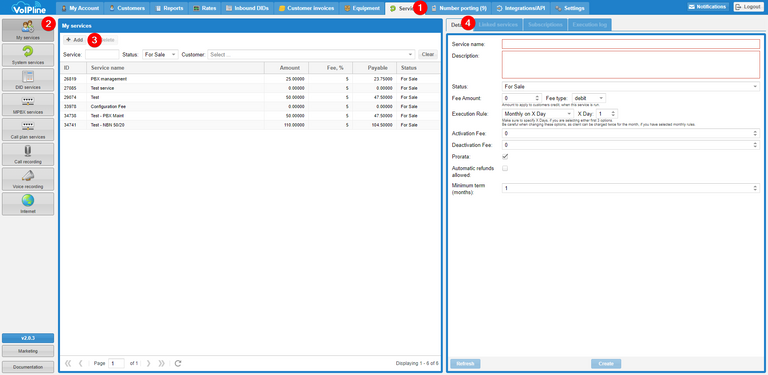Open the Equipment tab
The width and height of the screenshot is (768, 375).
(x=362, y=8)
